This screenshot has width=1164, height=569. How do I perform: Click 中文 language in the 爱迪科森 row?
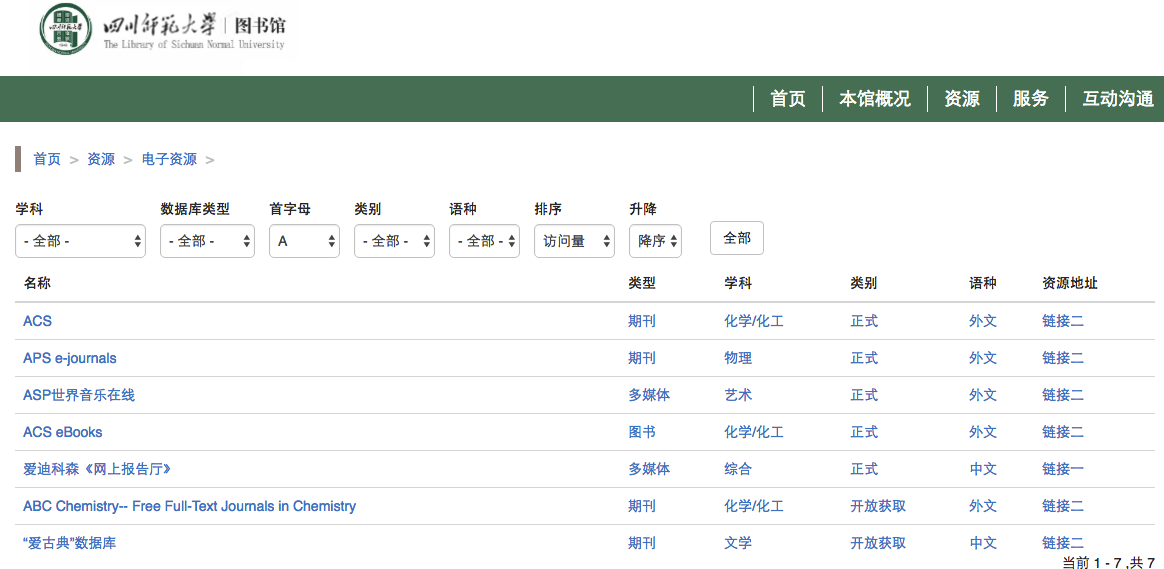click(983, 469)
